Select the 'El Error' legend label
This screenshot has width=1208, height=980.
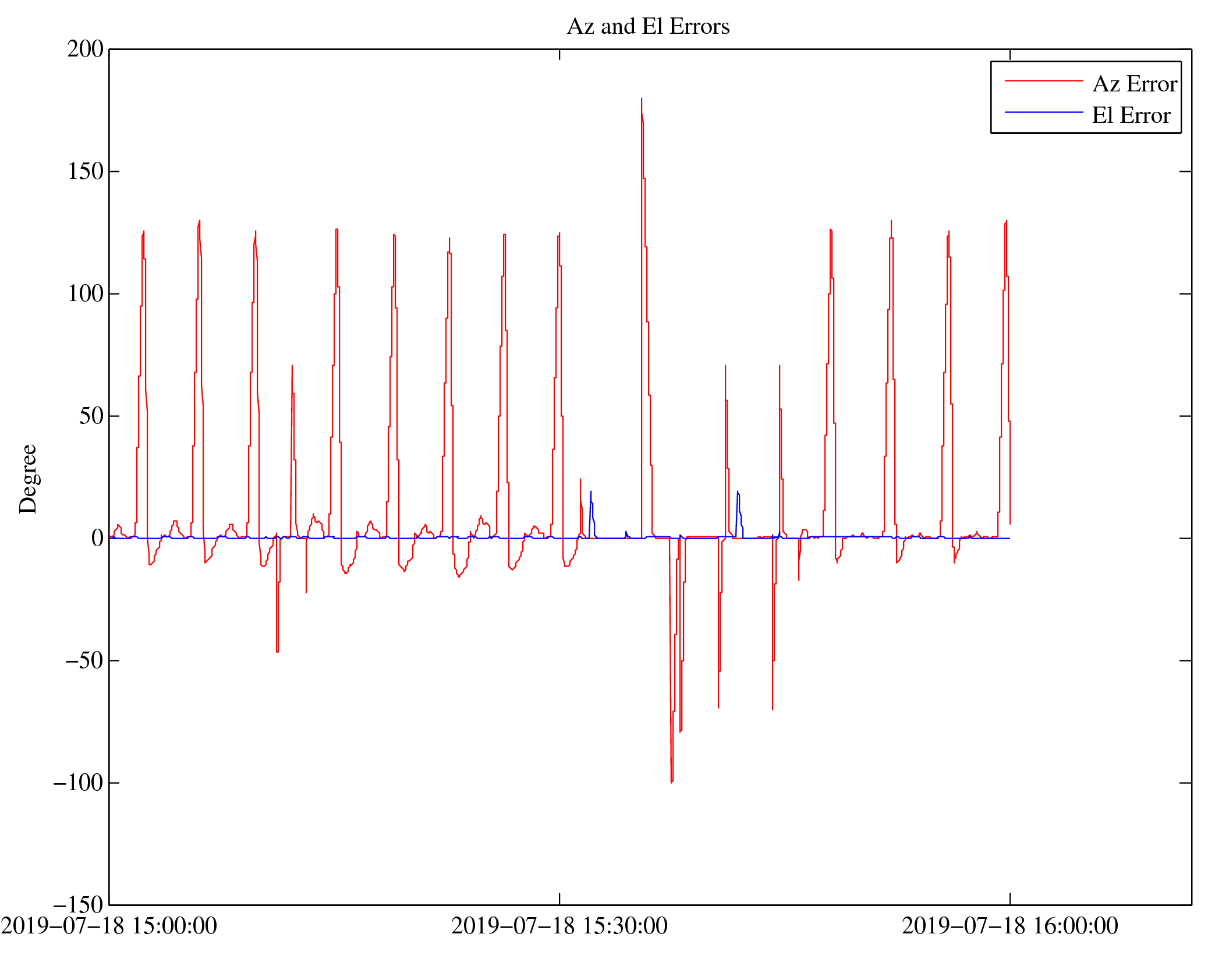point(1131,115)
